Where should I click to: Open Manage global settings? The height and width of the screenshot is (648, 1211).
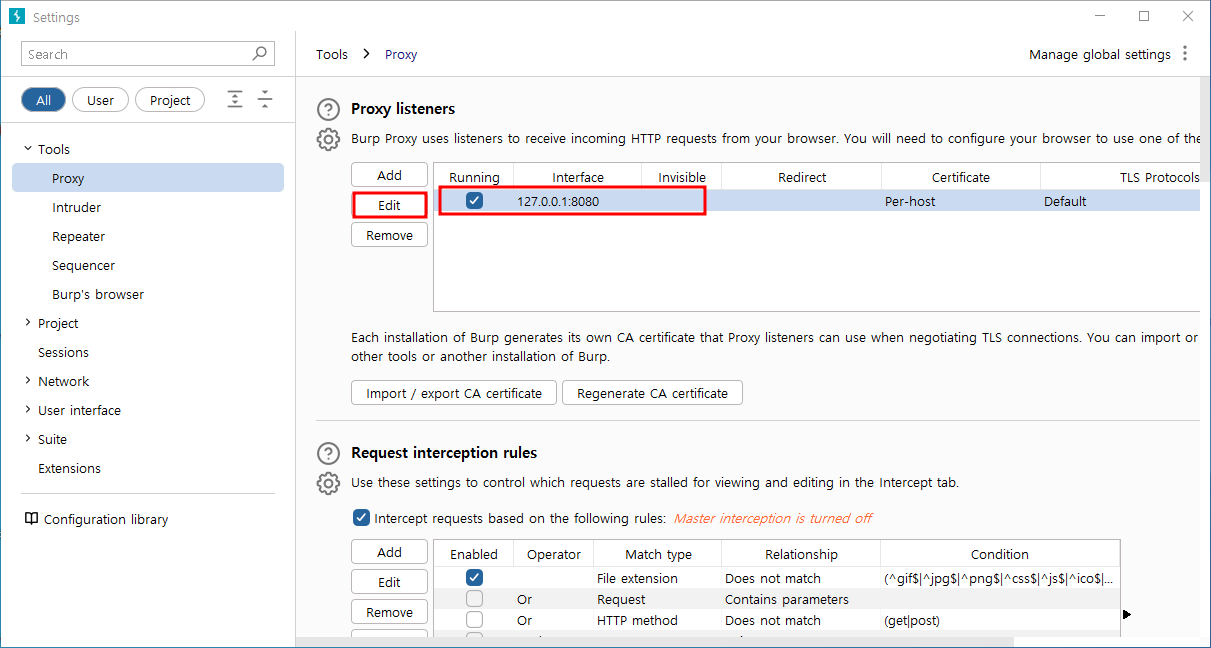[1100, 54]
